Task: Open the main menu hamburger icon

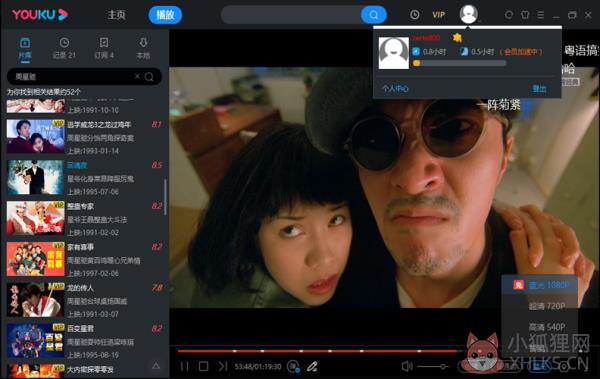Action: pos(541,15)
